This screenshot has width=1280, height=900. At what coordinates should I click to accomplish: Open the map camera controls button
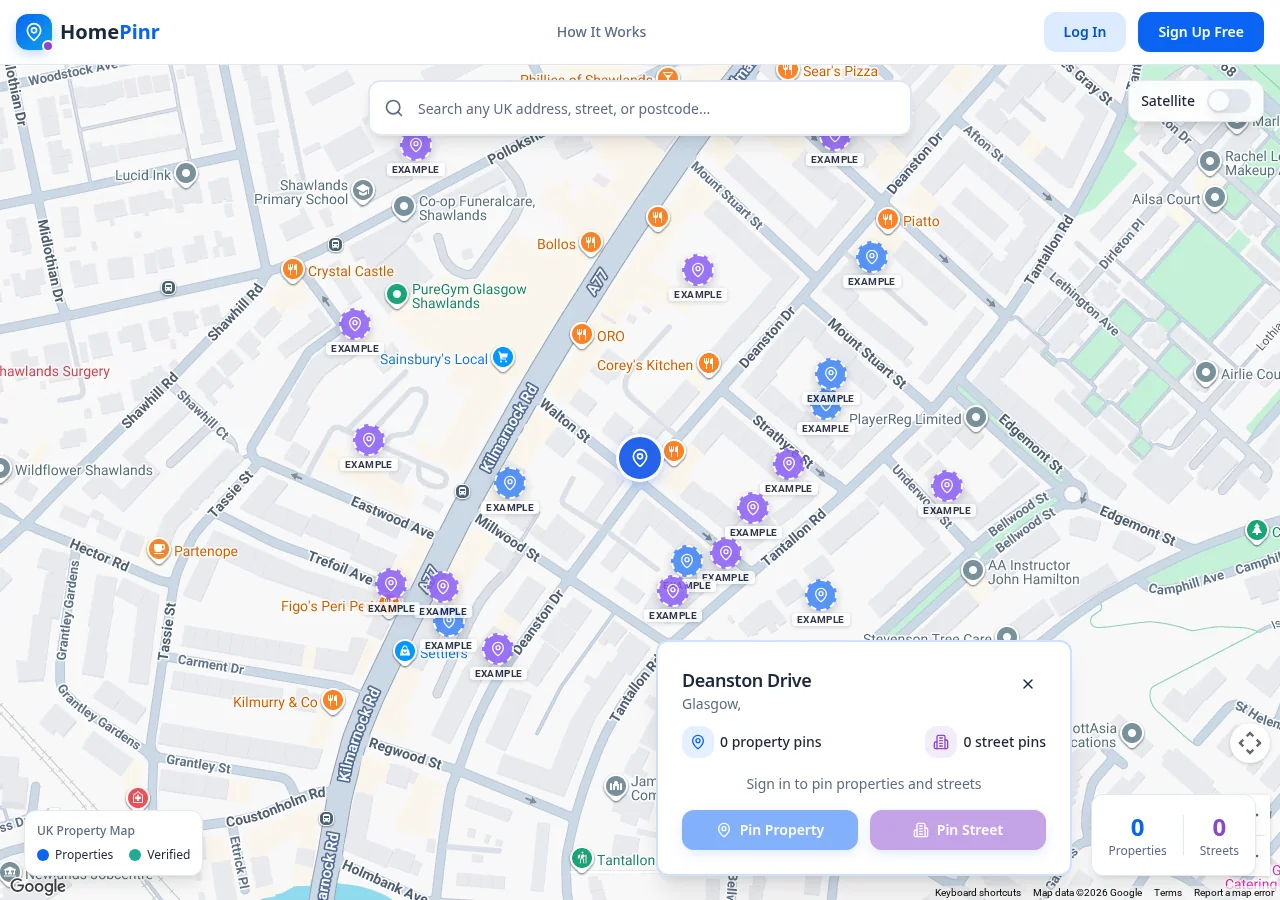tap(1249, 743)
